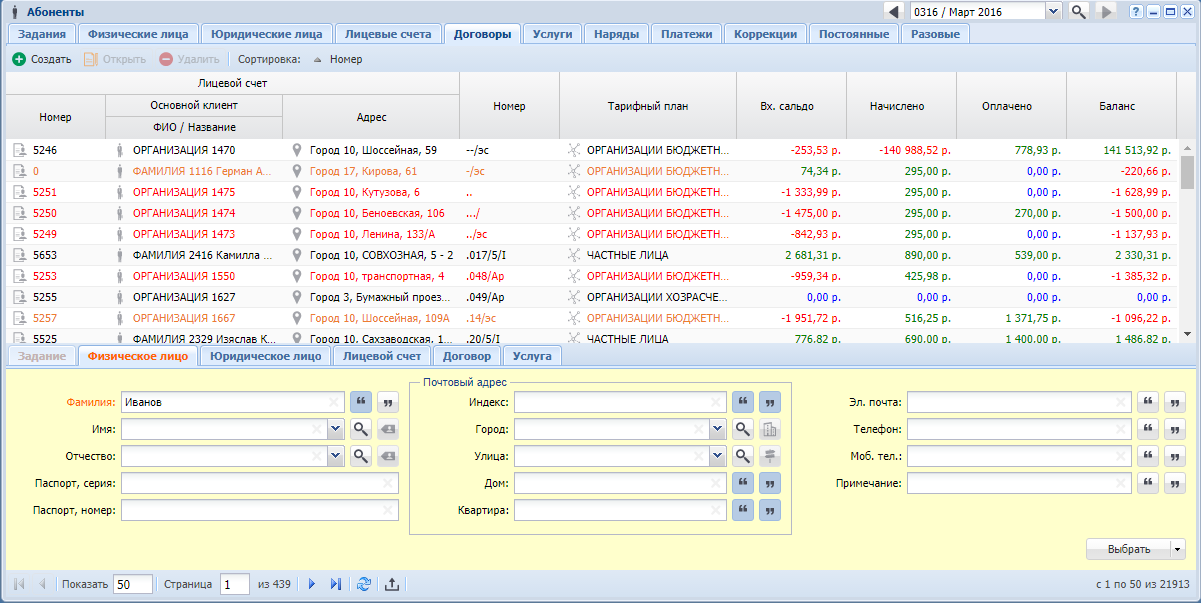This screenshot has width=1201, height=603.
Task: Switch to the Лицевые счета tab
Action: tap(388, 34)
